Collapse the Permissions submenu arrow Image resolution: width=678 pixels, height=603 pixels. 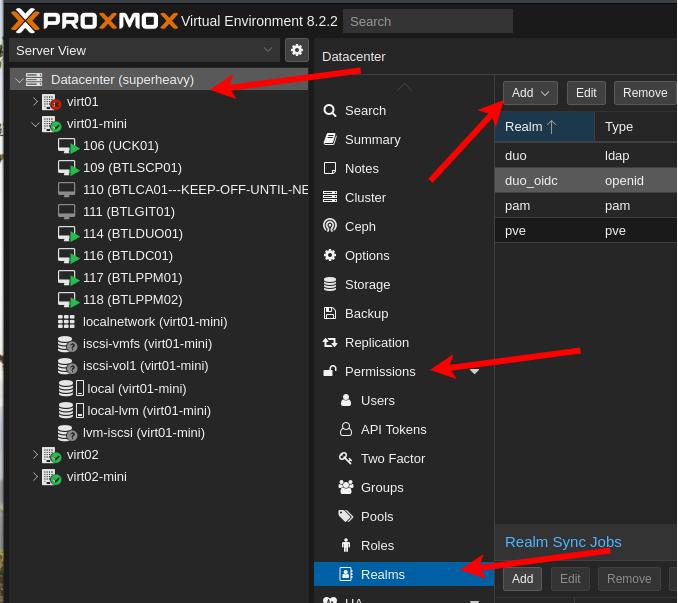(x=474, y=371)
